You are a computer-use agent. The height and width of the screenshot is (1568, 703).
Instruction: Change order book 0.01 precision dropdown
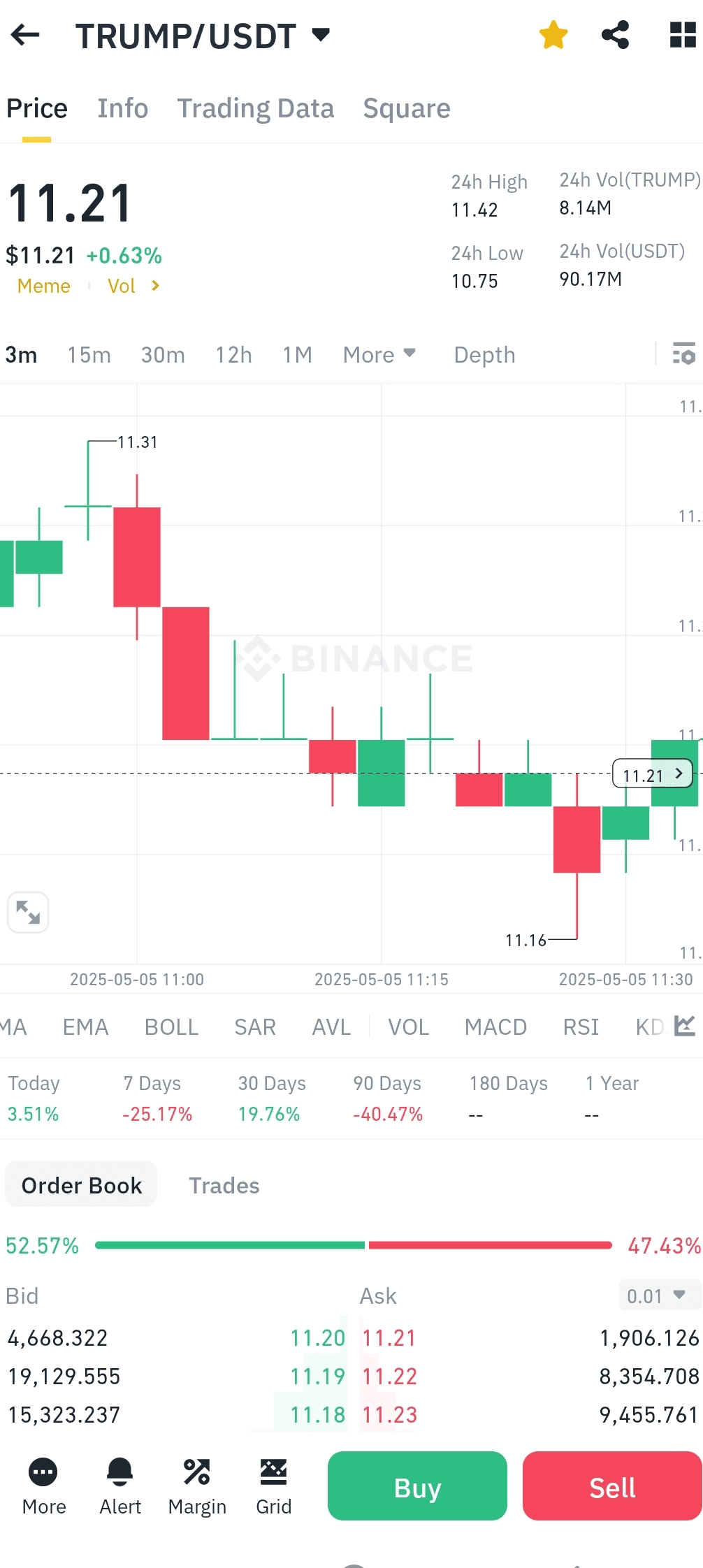(659, 1295)
